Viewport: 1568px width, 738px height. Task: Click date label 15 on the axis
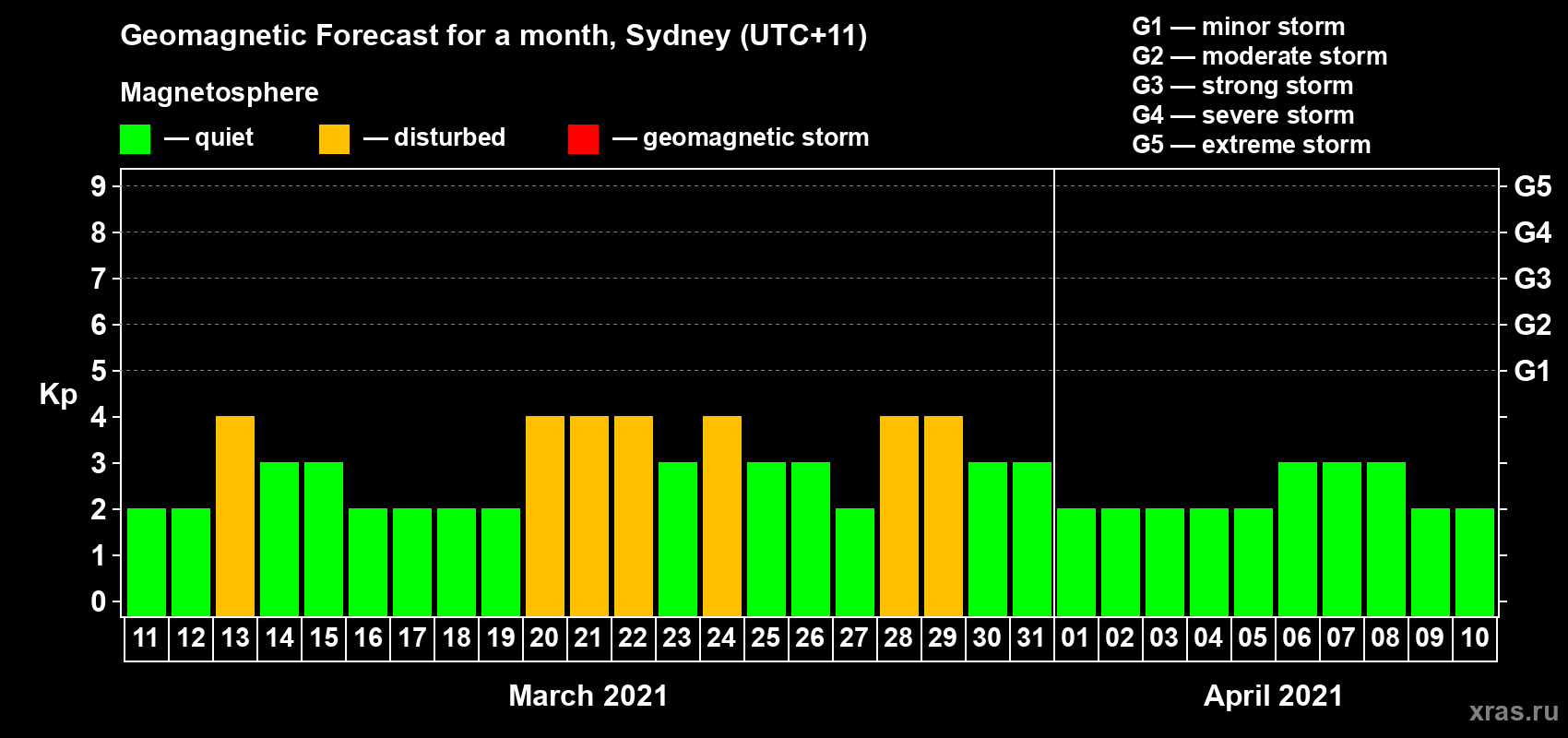point(324,637)
